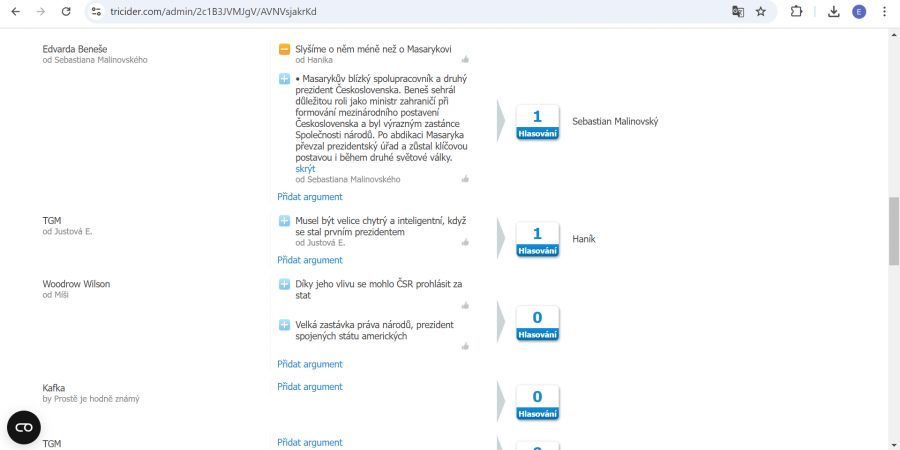Click thumbs-up on 'Musel být velice chytrý' argument

pyautogui.click(x=465, y=243)
